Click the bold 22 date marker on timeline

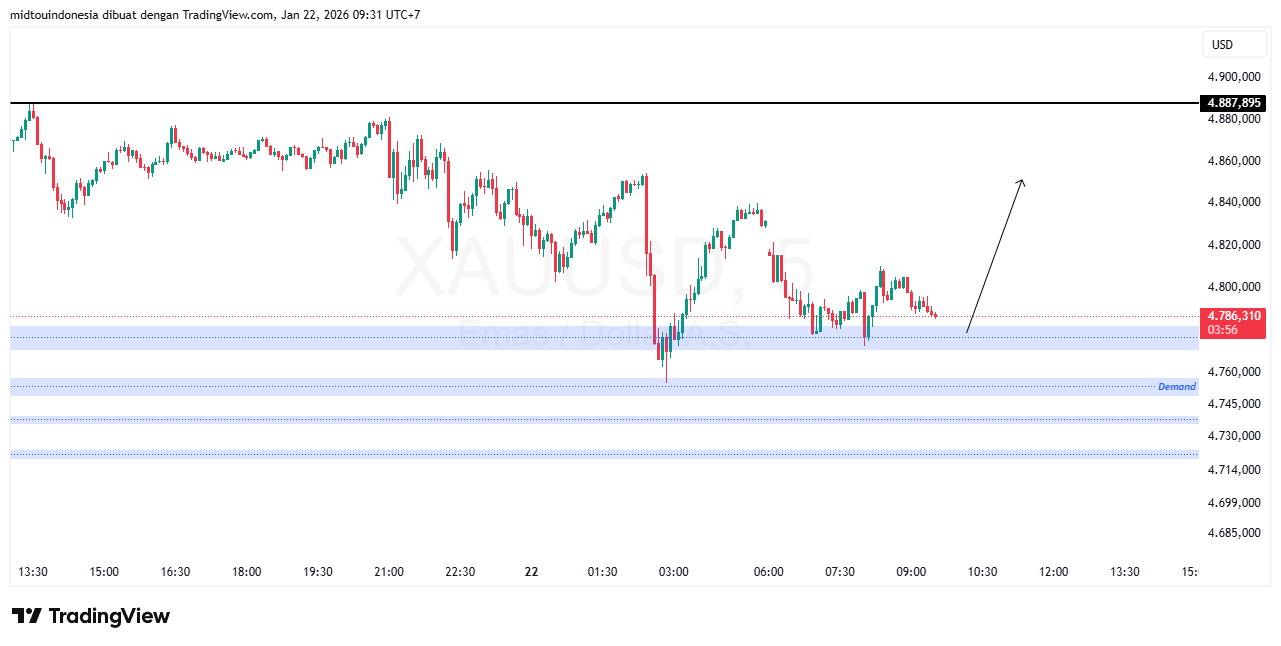click(x=529, y=571)
